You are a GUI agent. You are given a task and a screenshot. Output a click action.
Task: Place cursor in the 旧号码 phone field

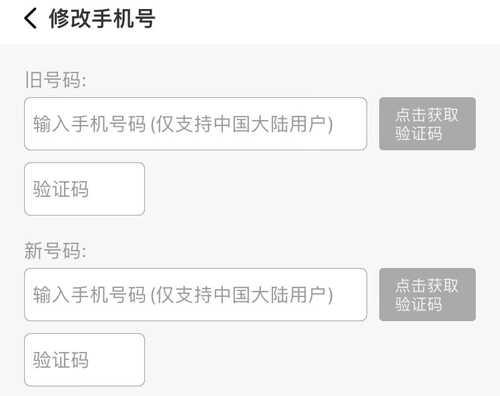196,124
